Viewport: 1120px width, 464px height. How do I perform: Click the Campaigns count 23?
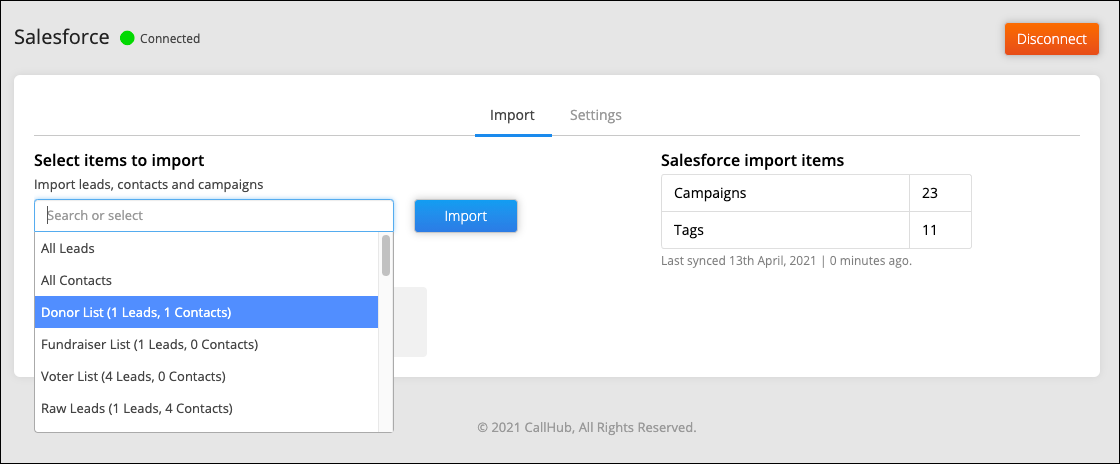(x=929, y=193)
